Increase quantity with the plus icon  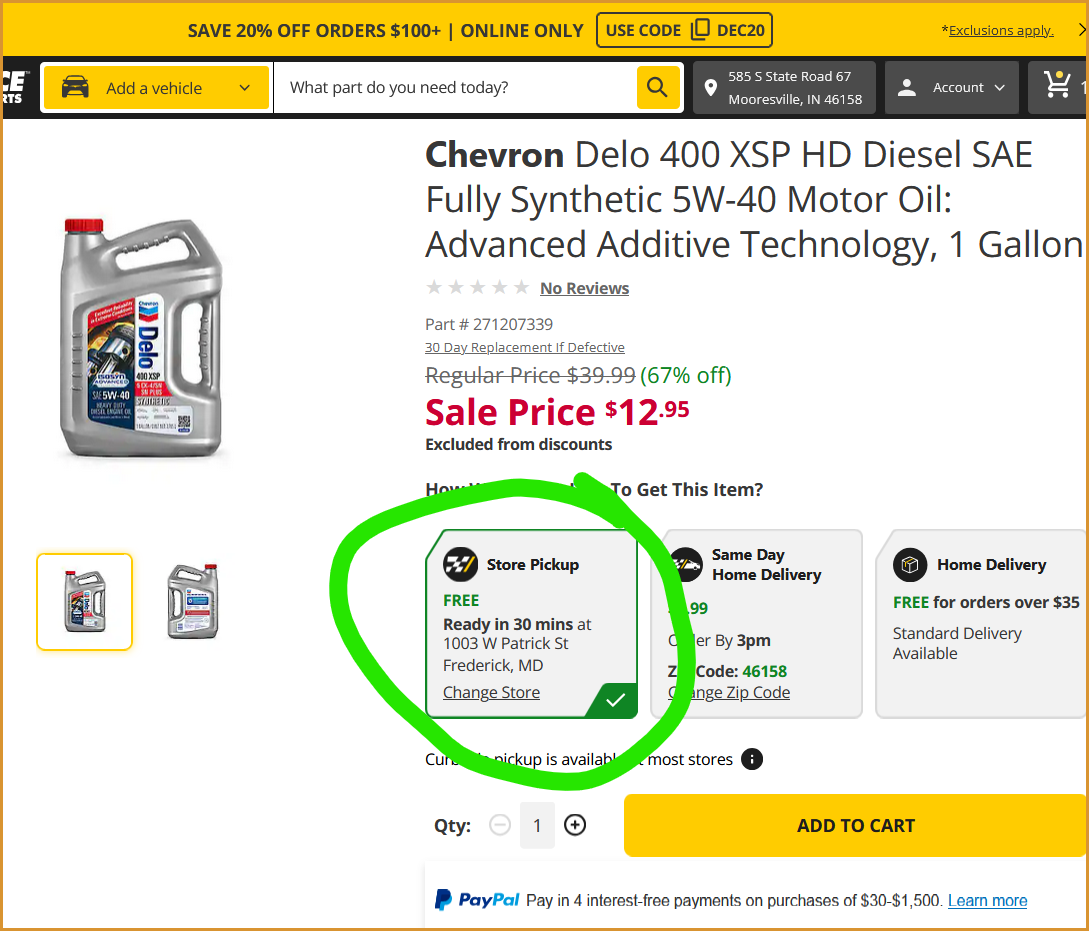click(575, 825)
